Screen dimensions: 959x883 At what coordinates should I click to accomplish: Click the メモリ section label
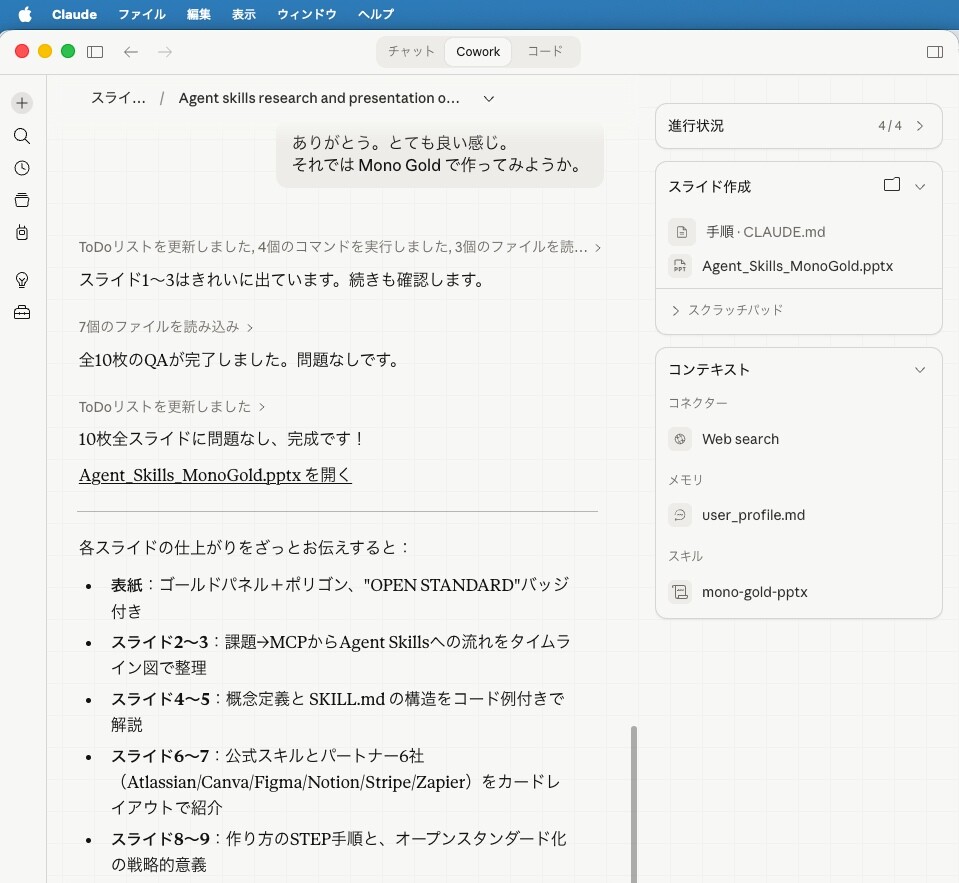(x=685, y=480)
